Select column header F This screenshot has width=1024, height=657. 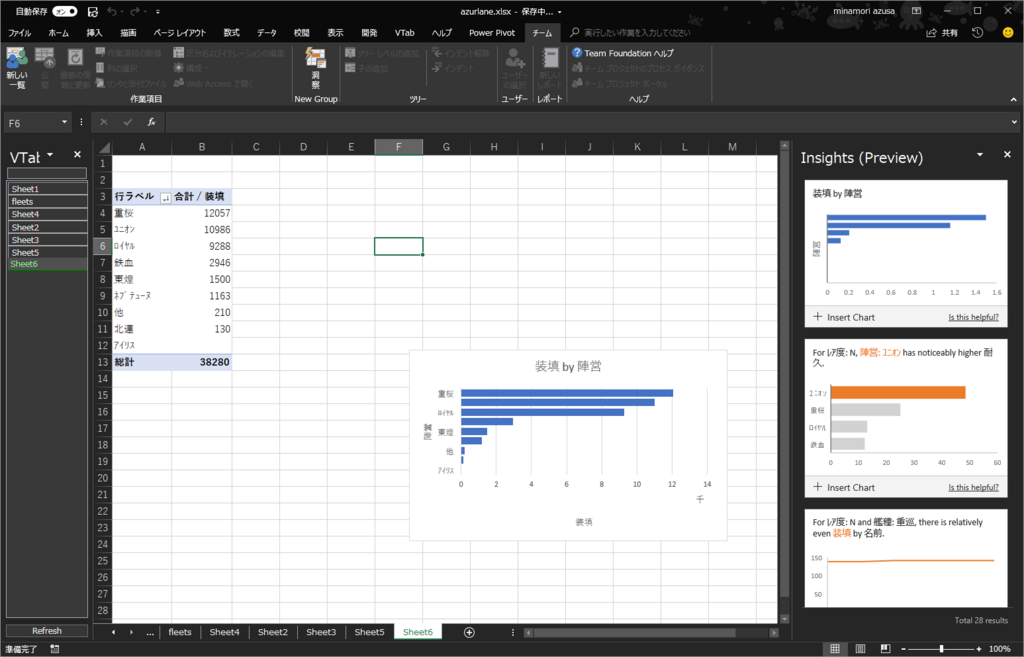(x=398, y=147)
